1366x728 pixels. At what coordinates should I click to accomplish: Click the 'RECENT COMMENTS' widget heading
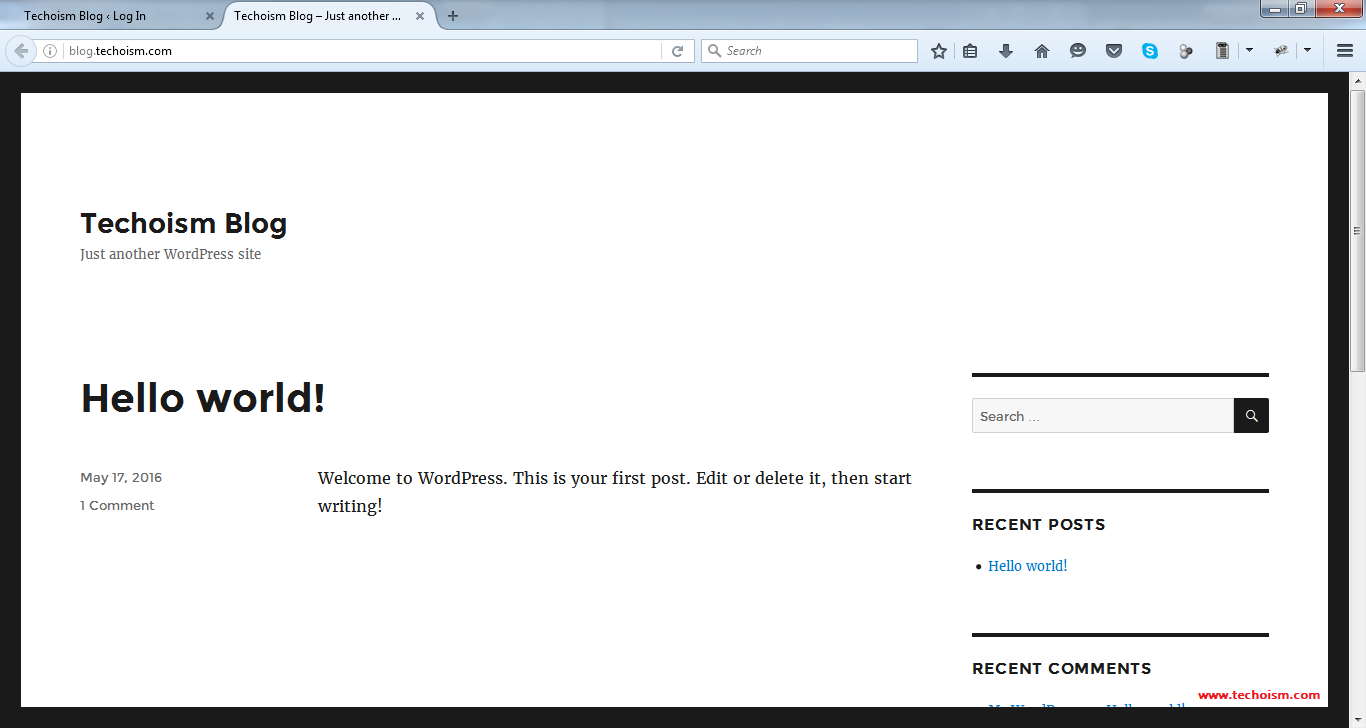point(1062,669)
